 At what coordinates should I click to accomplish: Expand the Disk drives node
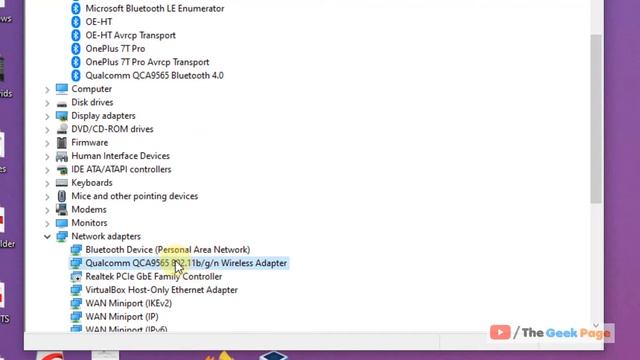pos(47,103)
